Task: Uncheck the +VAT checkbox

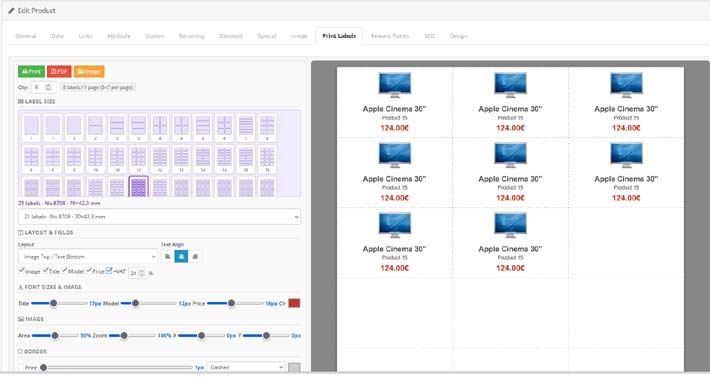Action: tap(109, 271)
